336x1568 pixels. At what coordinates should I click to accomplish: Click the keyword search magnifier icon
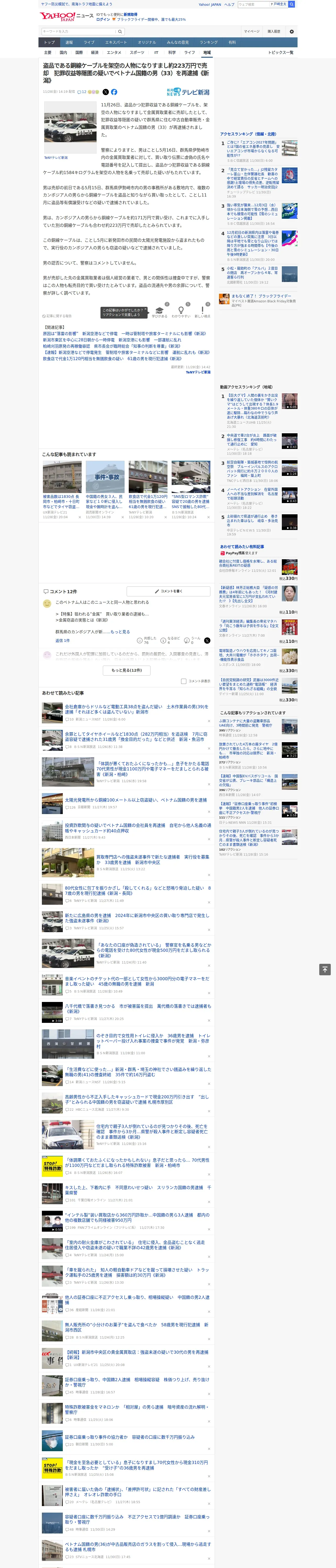point(120,32)
